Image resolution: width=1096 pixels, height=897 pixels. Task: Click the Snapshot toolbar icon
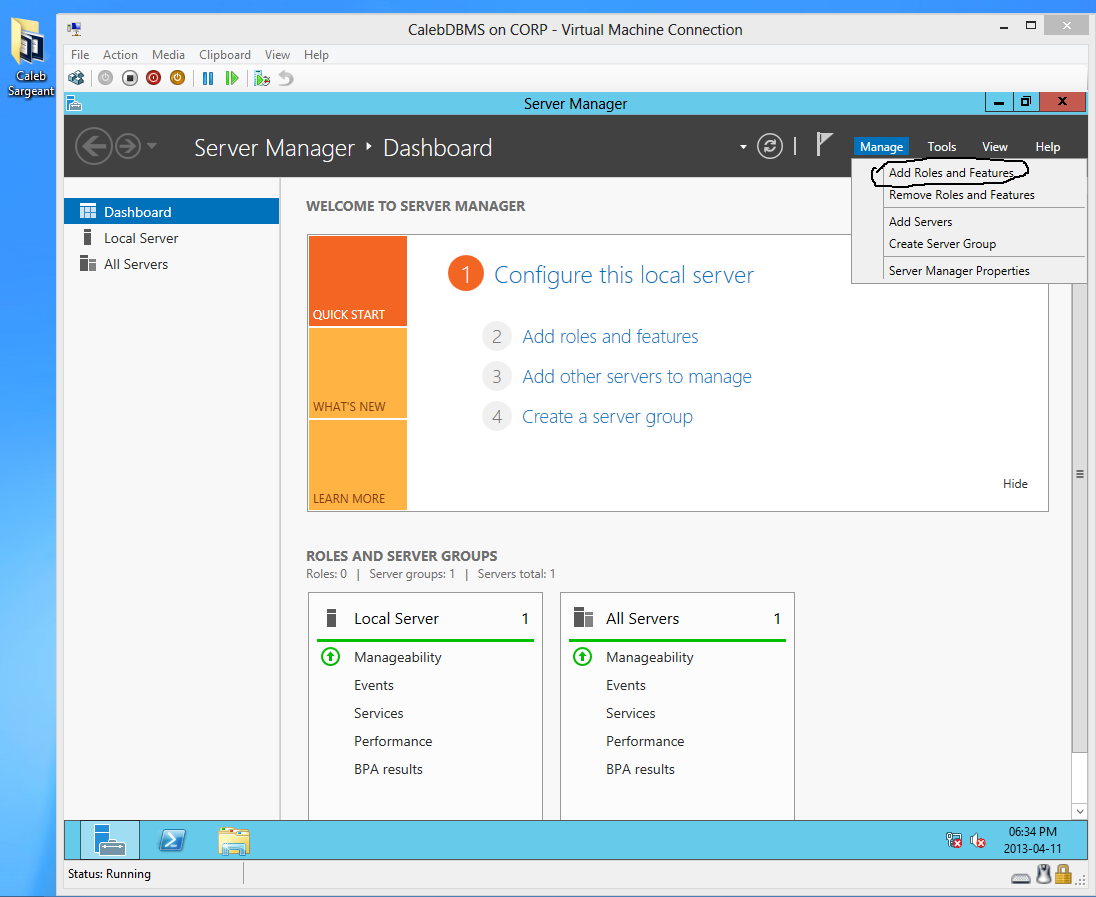point(262,78)
